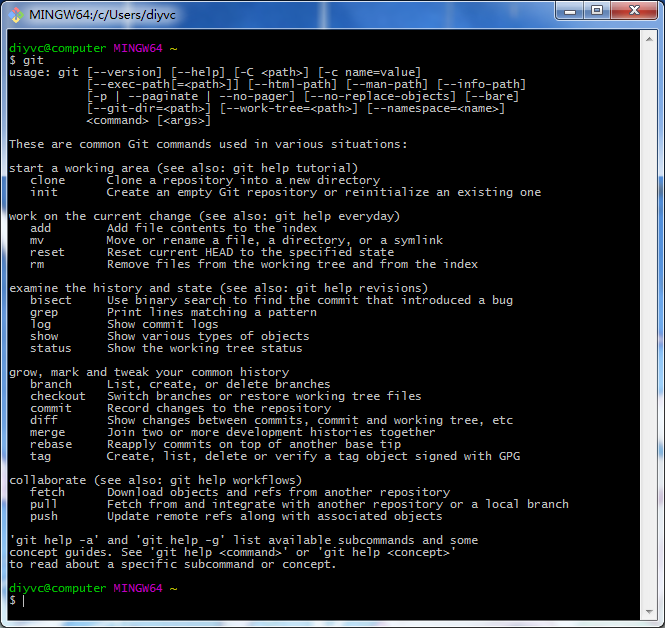This screenshot has width=665, height=628.
Task: Click the heading 'collaborate (see also: git help workflows)'
Action: (156, 480)
